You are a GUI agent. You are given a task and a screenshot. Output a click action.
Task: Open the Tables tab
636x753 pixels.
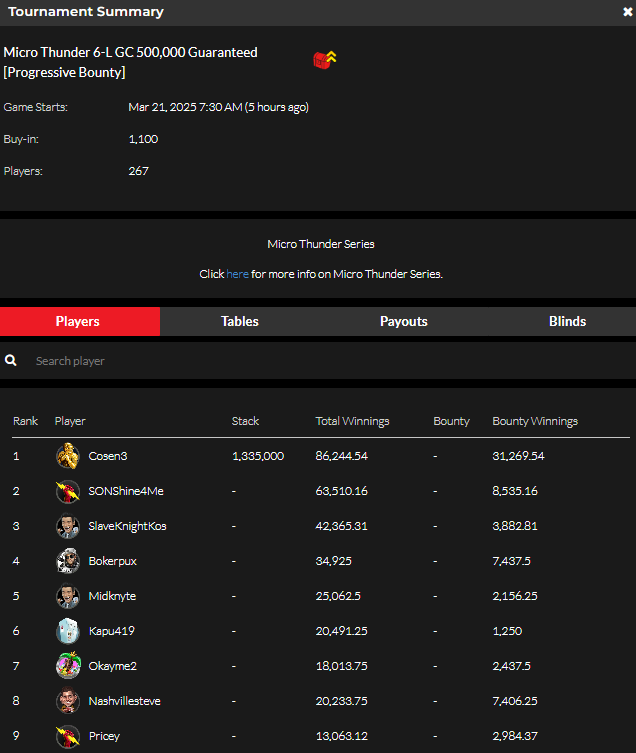click(x=240, y=321)
